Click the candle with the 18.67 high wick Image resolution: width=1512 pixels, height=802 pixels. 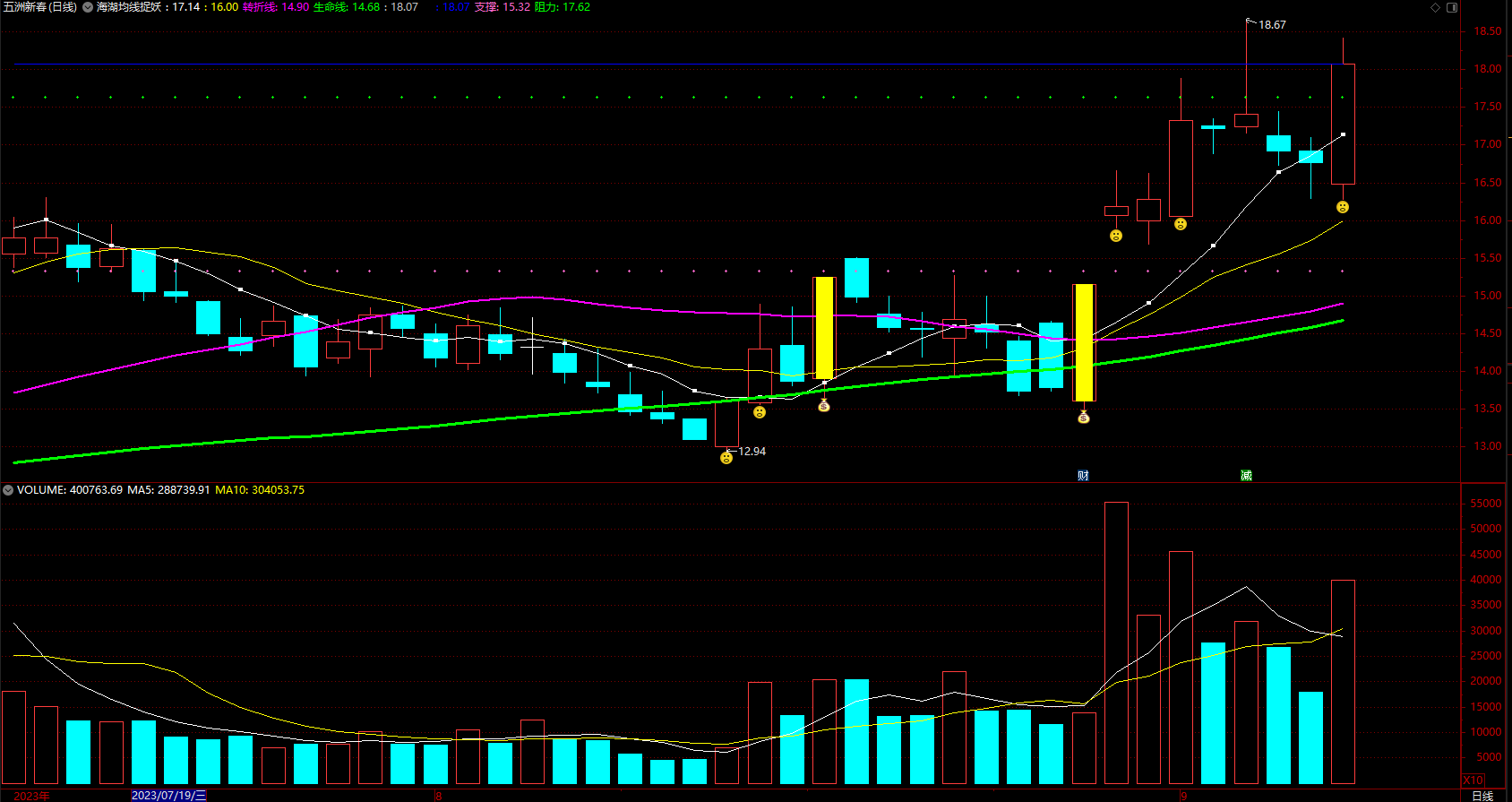1246,120
